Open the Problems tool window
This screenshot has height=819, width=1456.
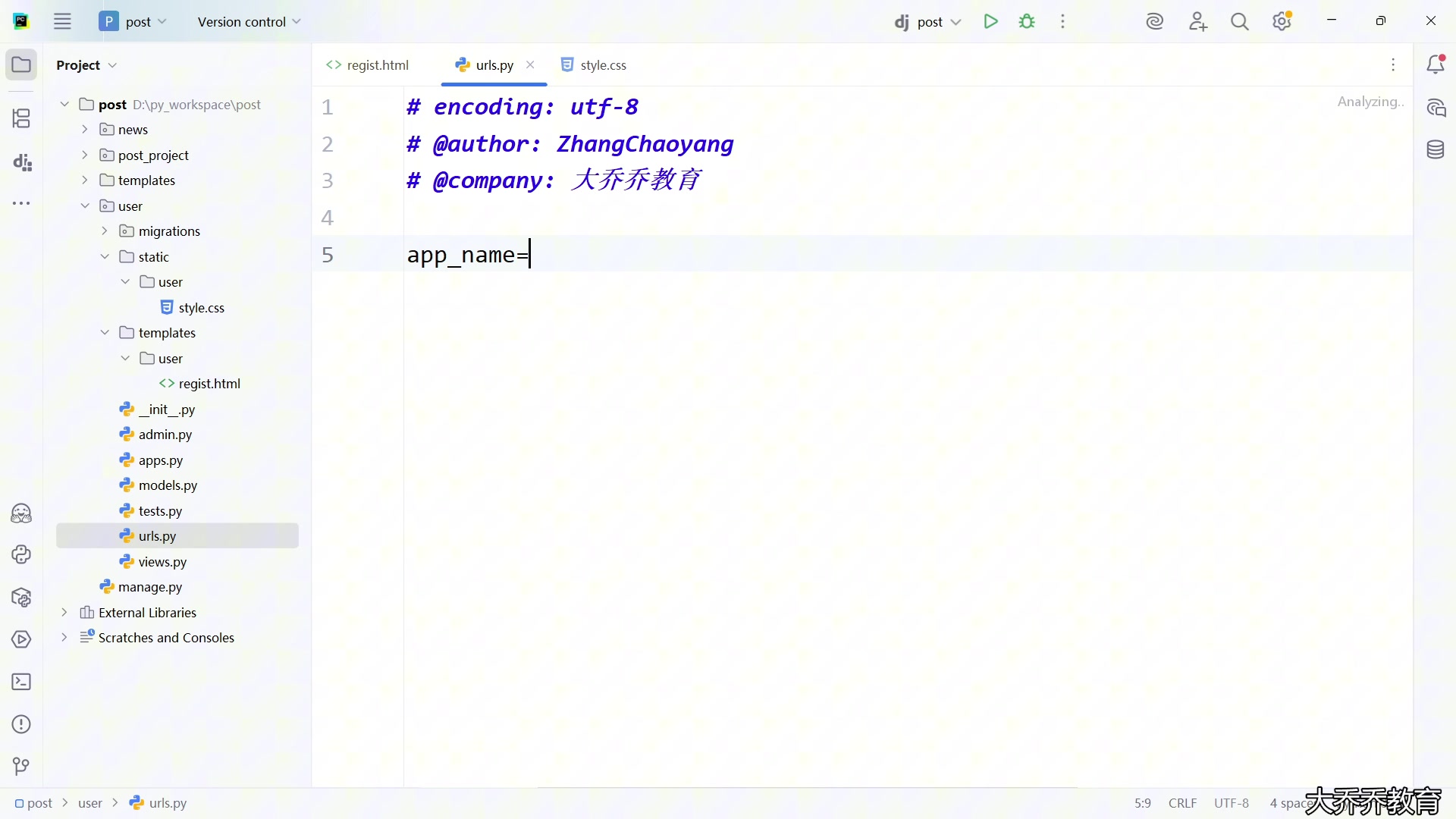pyautogui.click(x=21, y=724)
